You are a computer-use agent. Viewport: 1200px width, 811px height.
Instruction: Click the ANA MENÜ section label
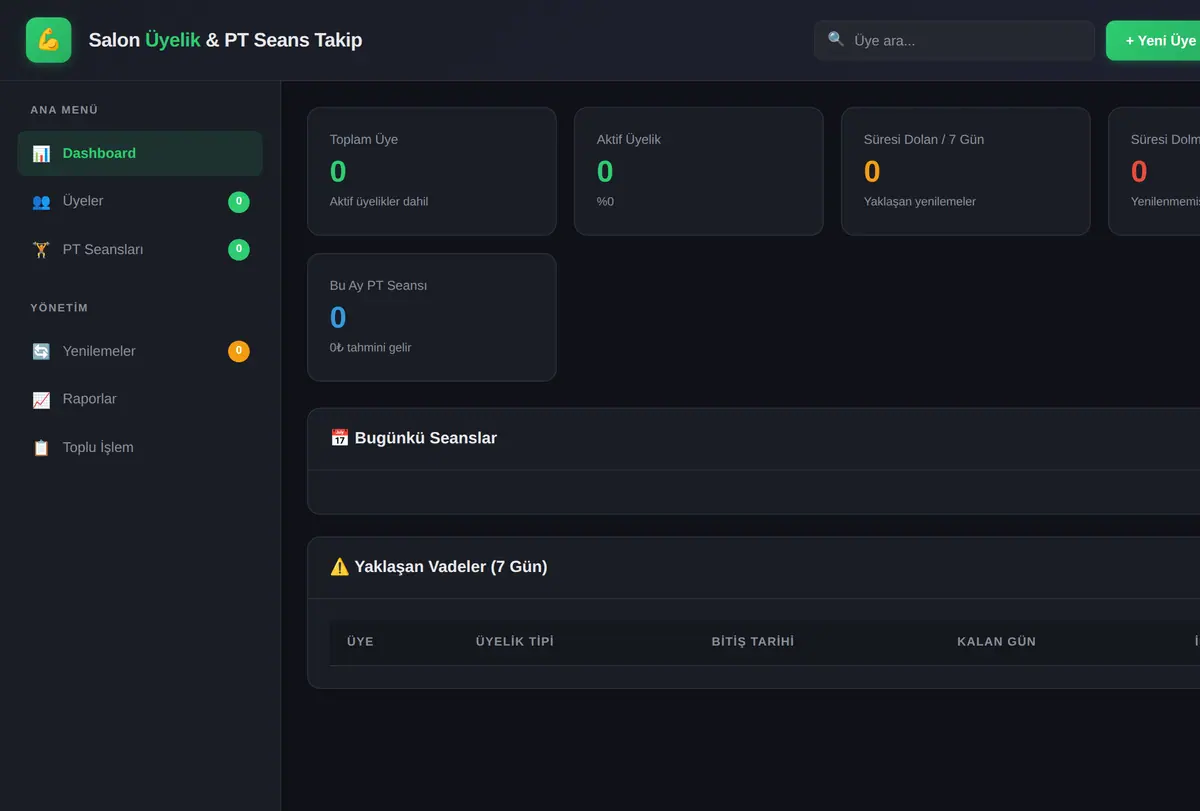click(64, 110)
